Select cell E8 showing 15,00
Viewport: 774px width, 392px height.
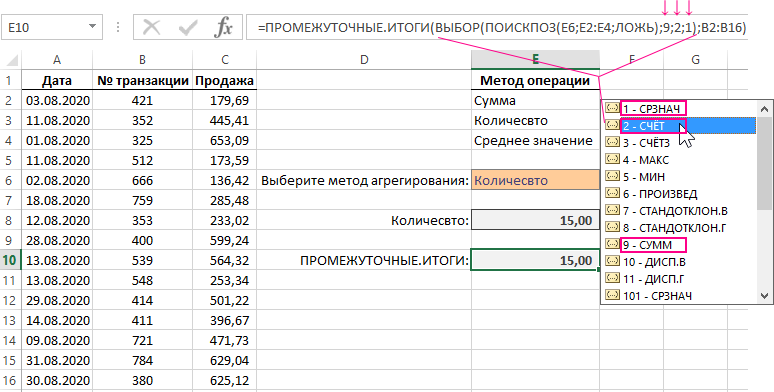536,220
